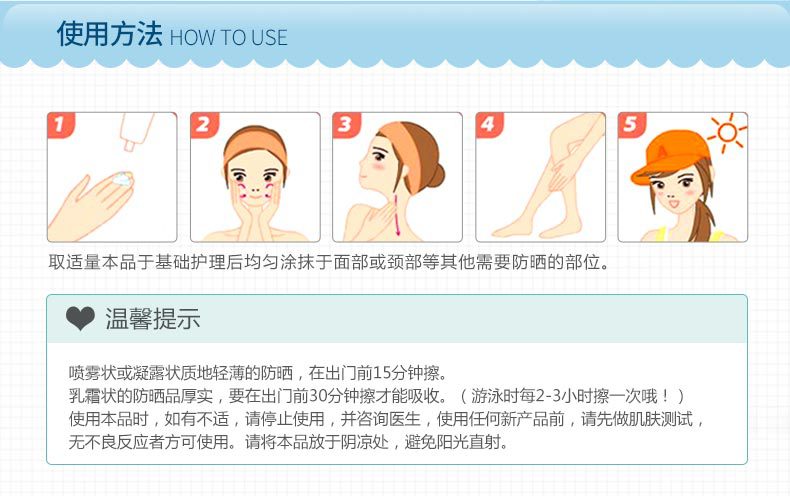Click the red number 5 badge
This screenshot has height=496, width=790.
(x=631, y=125)
